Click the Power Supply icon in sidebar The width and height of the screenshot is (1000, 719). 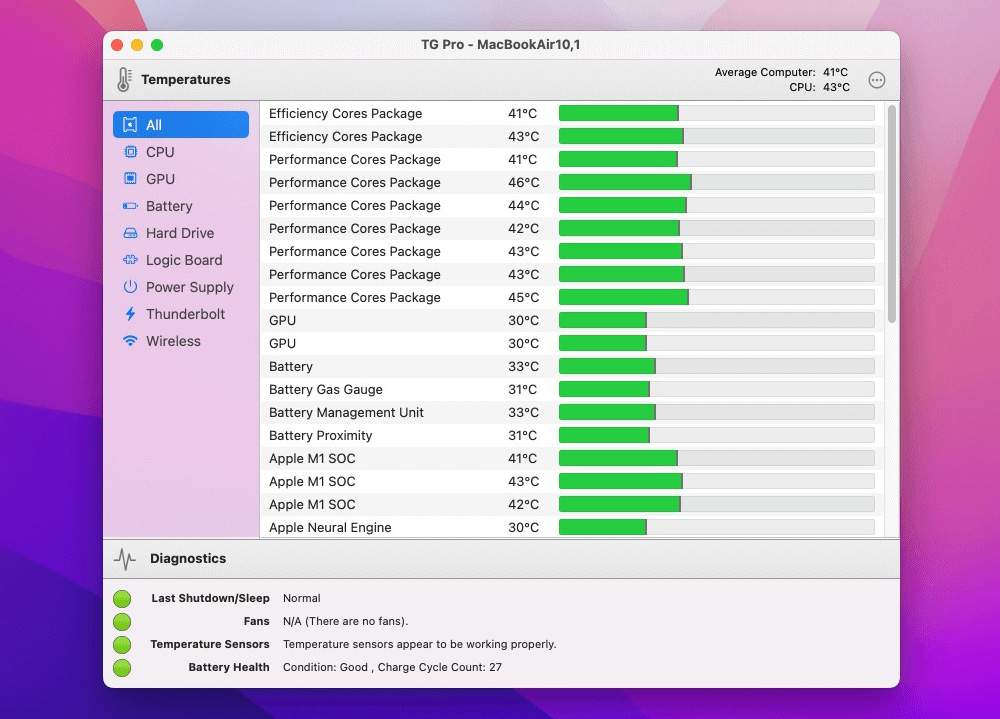point(130,287)
